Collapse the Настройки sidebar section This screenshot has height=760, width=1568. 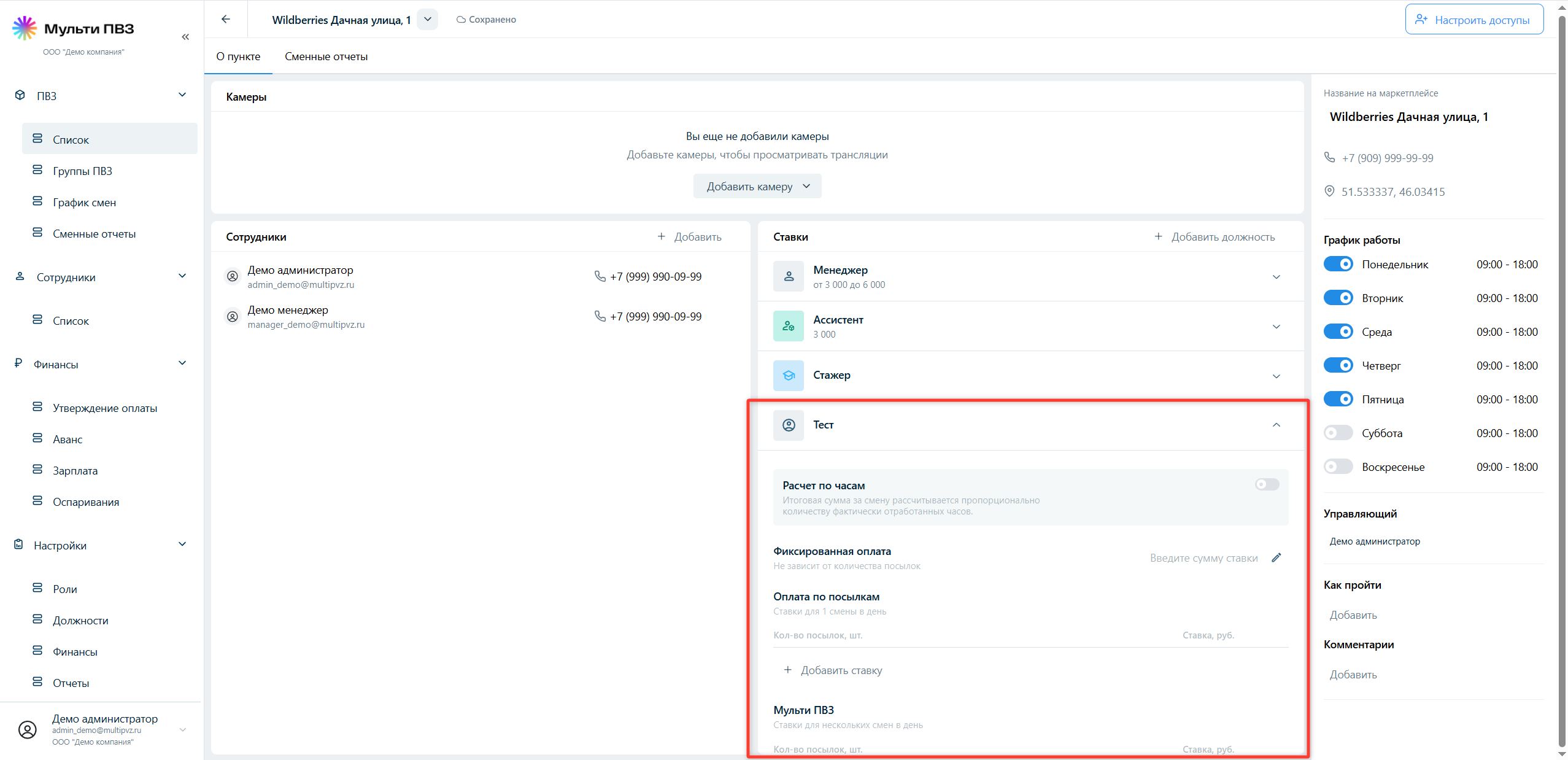[x=182, y=544]
